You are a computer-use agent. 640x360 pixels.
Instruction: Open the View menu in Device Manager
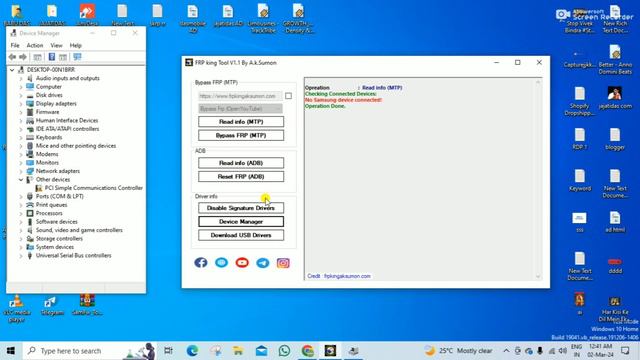56,45
